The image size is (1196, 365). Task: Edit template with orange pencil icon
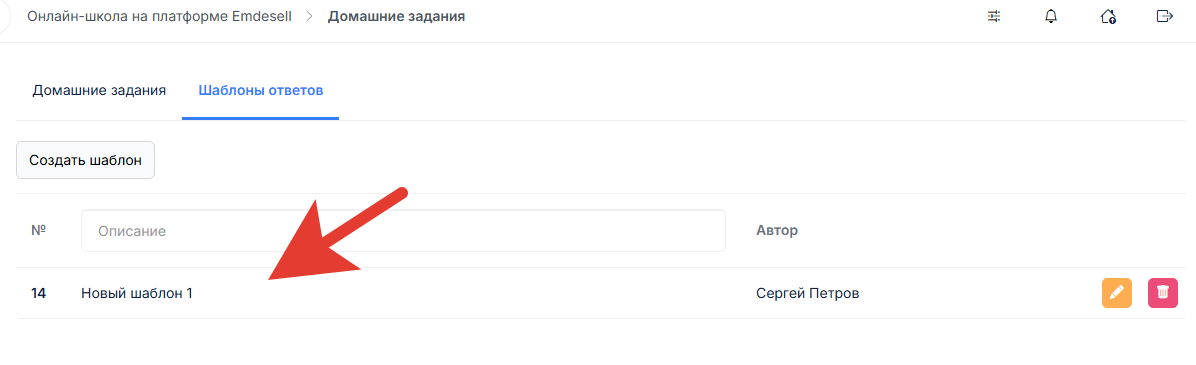1117,293
